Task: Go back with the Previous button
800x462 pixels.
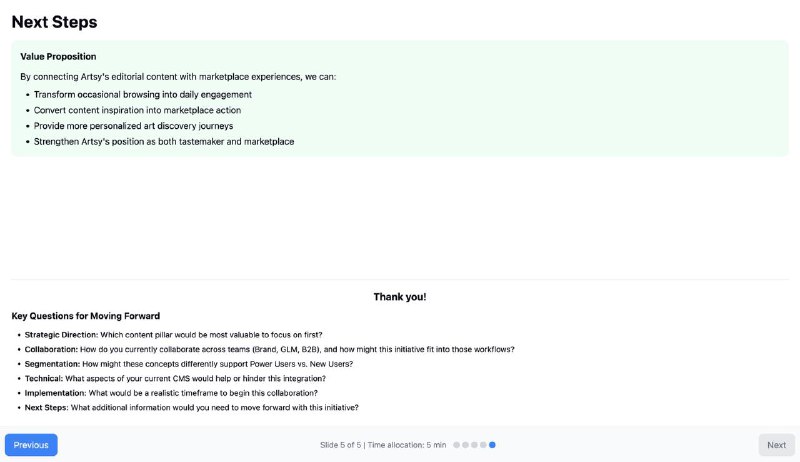Action: [31, 445]
